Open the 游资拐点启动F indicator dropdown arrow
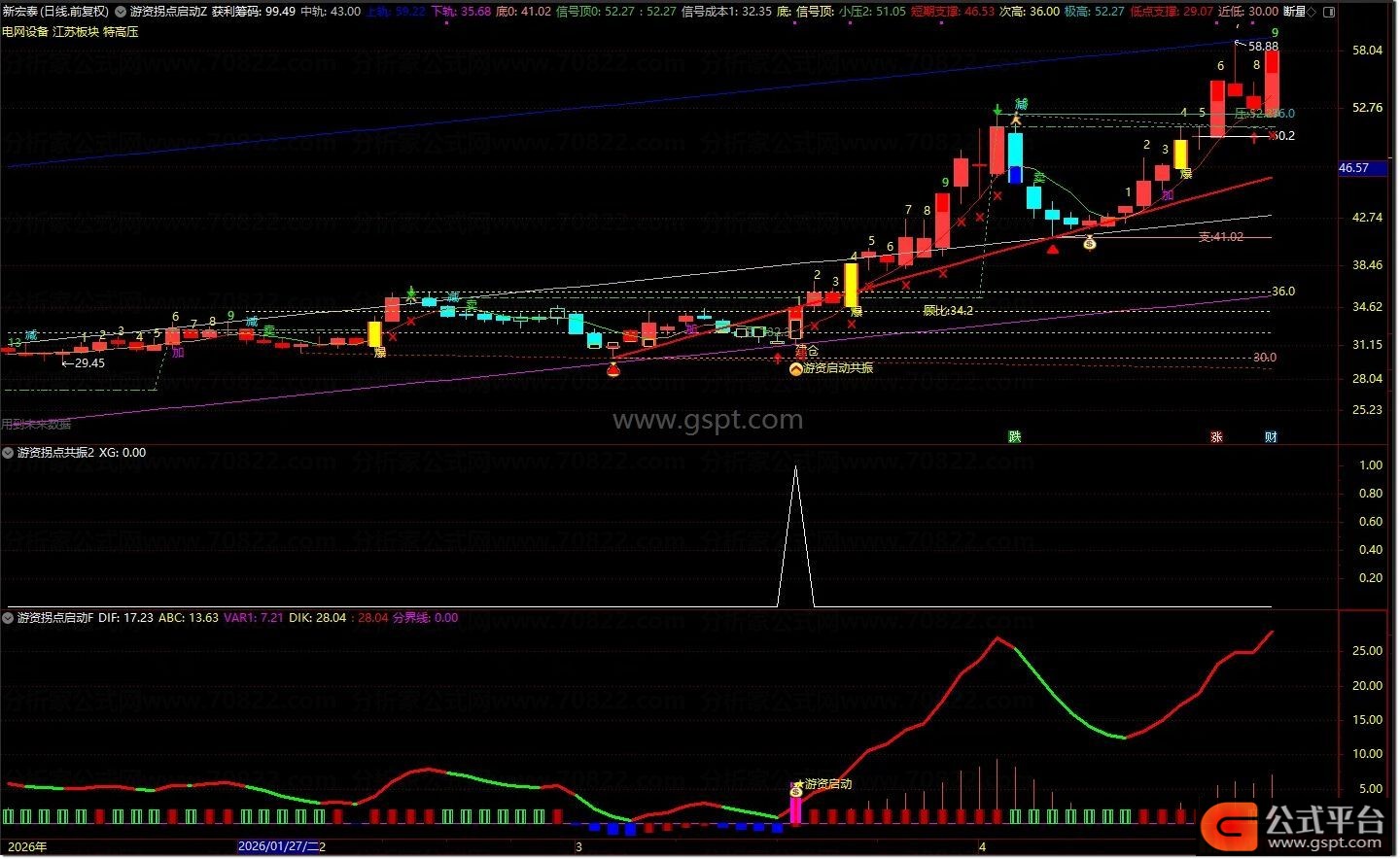 10,618
